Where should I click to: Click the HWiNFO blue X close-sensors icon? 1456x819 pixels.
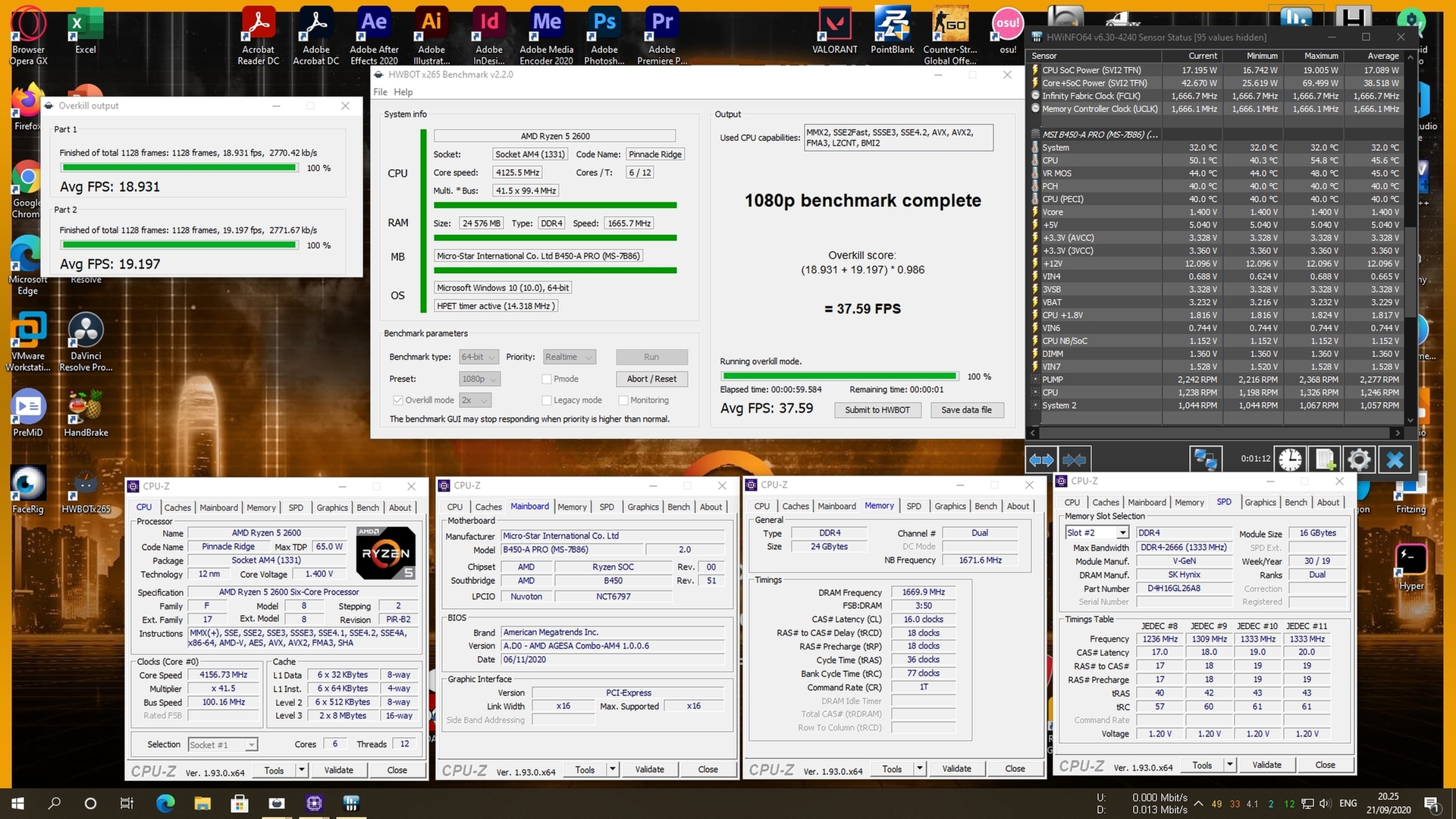(x=1395, y=460)
